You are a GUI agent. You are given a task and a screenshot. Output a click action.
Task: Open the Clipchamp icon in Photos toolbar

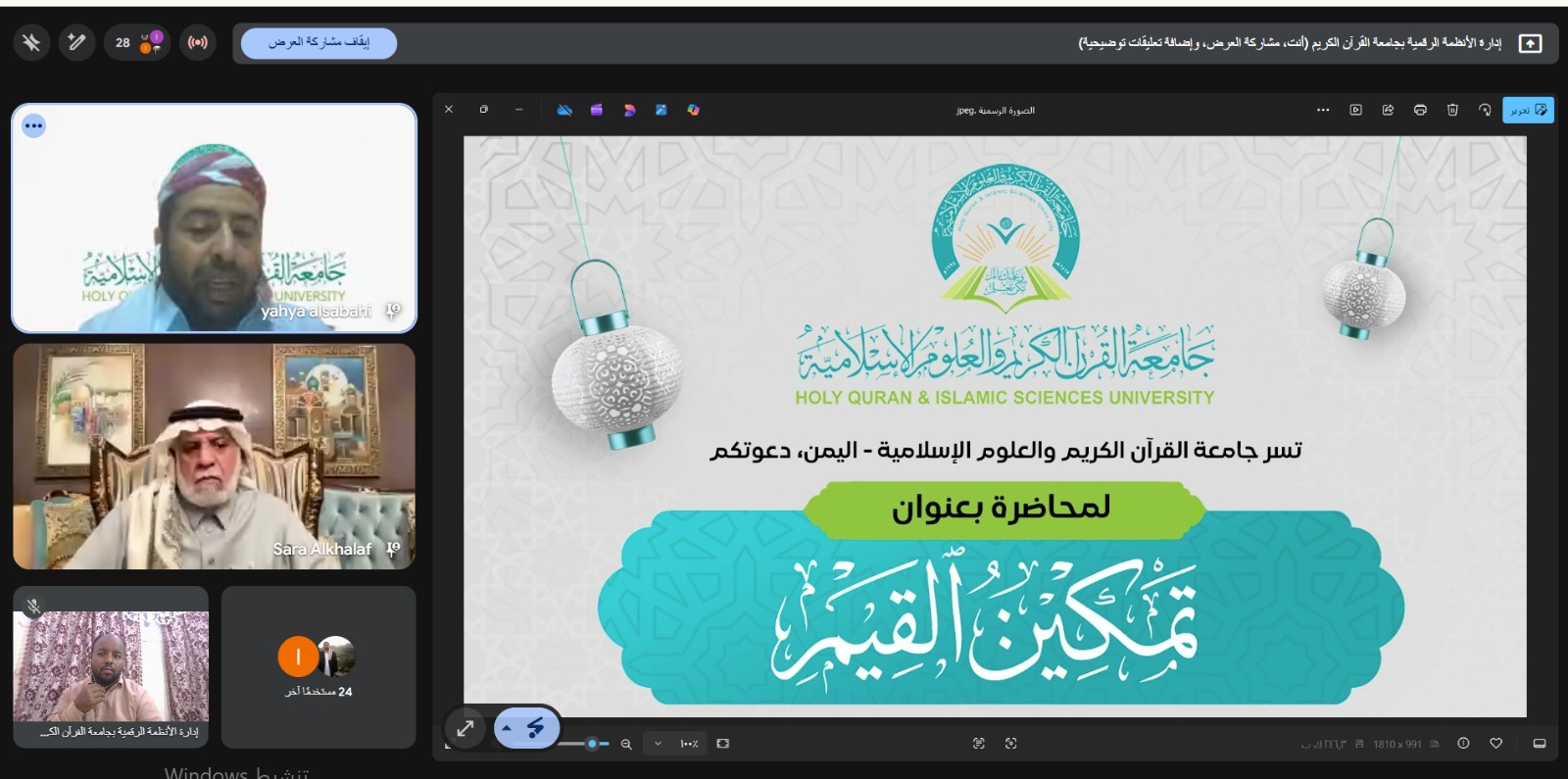pos(596,110)
